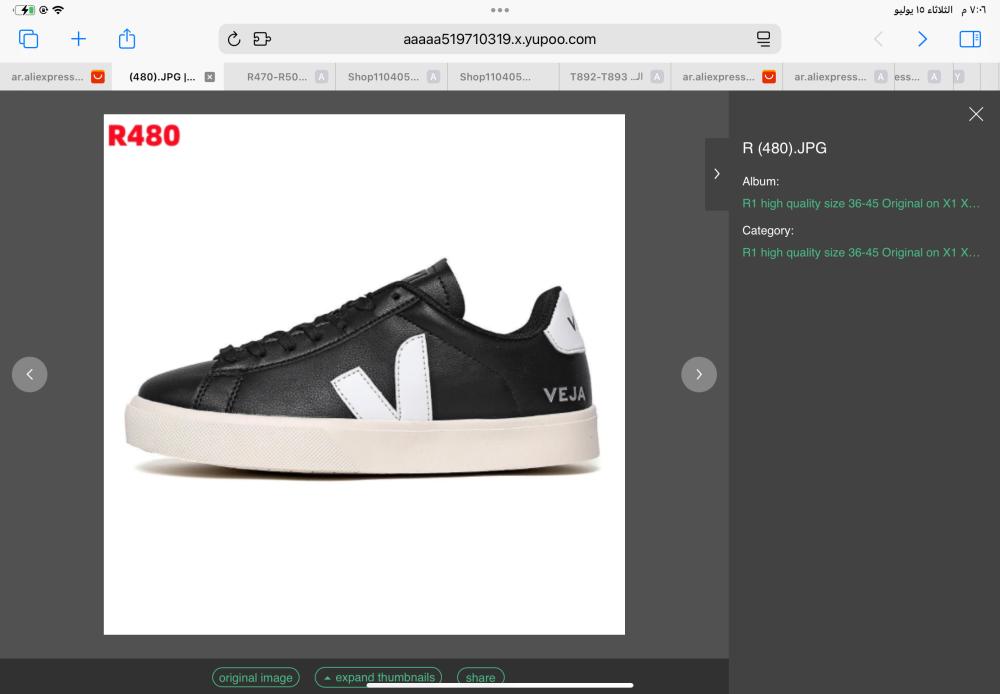Image resolution: width=1000 pixels, height=694 pixels.
Task: Tap the black VEJA sneaker photo
Action: pos(364,374)
